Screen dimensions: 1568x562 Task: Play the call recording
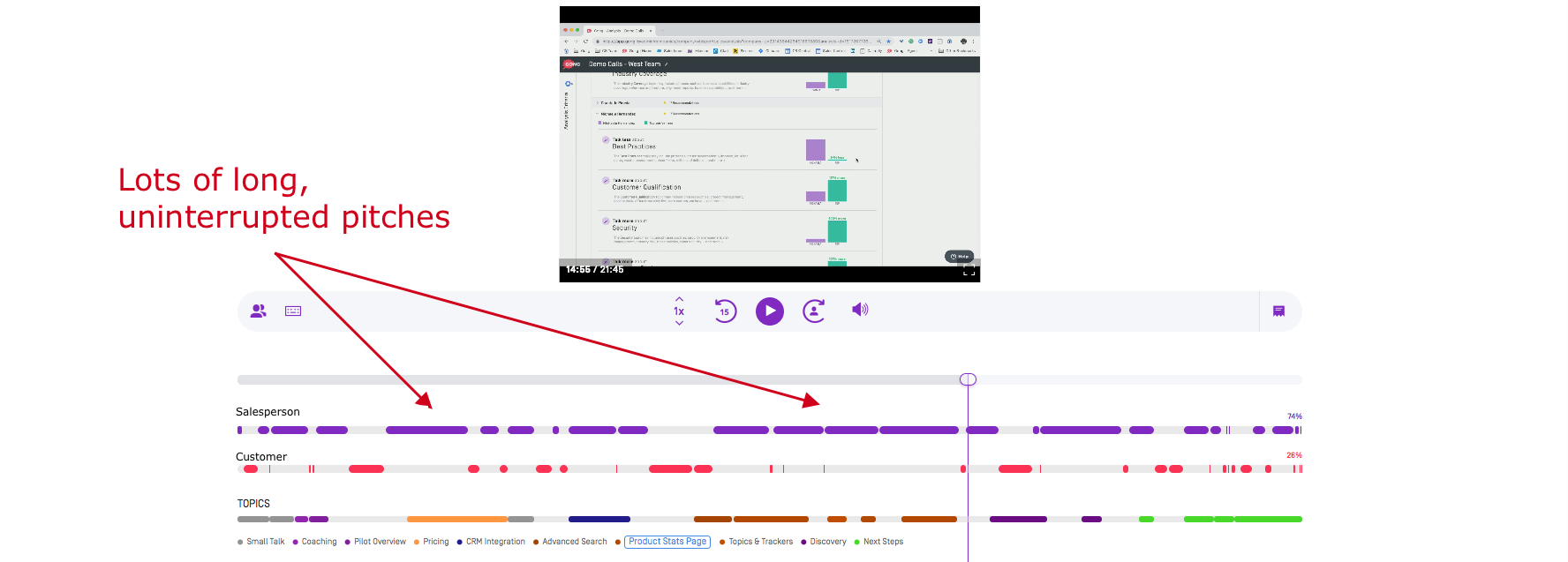coord(770,311)
